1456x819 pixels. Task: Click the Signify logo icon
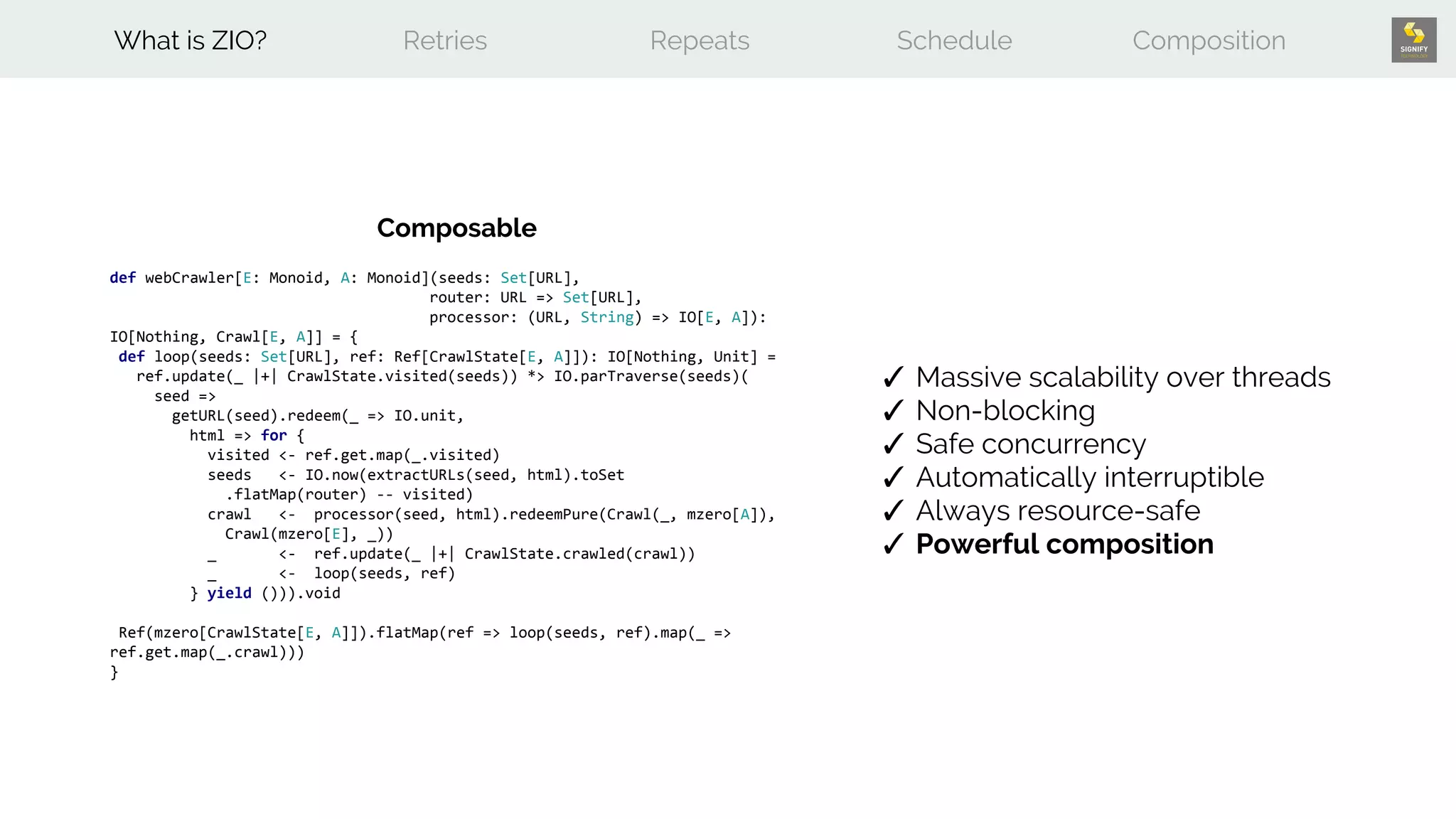point(1413,40)
